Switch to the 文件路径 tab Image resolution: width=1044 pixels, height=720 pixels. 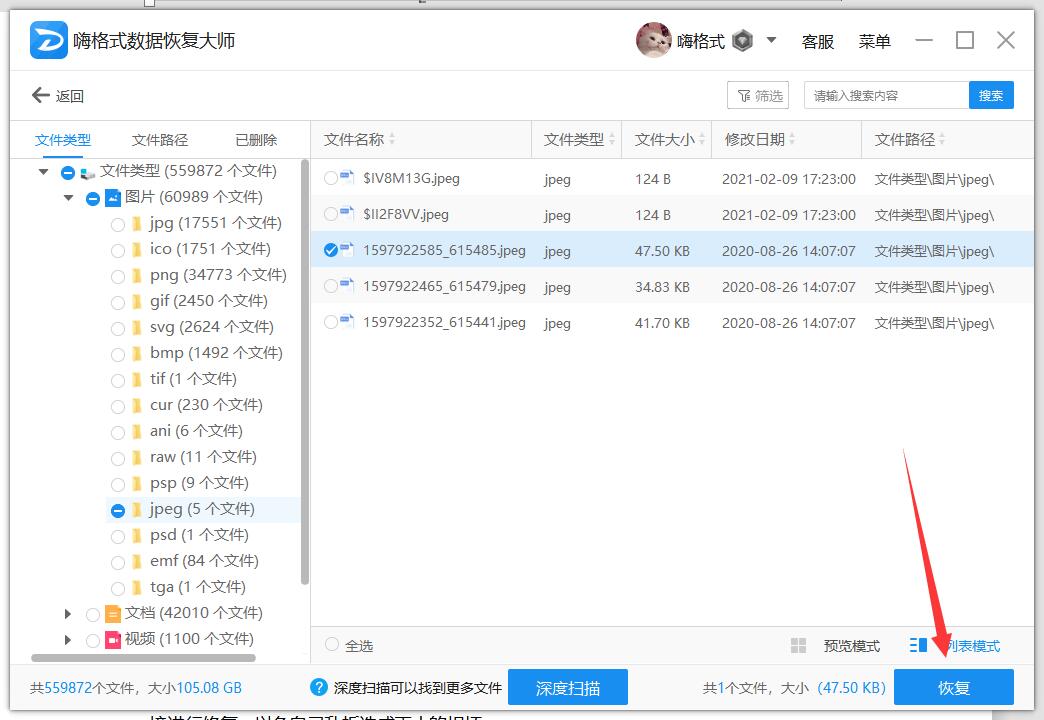160,140
